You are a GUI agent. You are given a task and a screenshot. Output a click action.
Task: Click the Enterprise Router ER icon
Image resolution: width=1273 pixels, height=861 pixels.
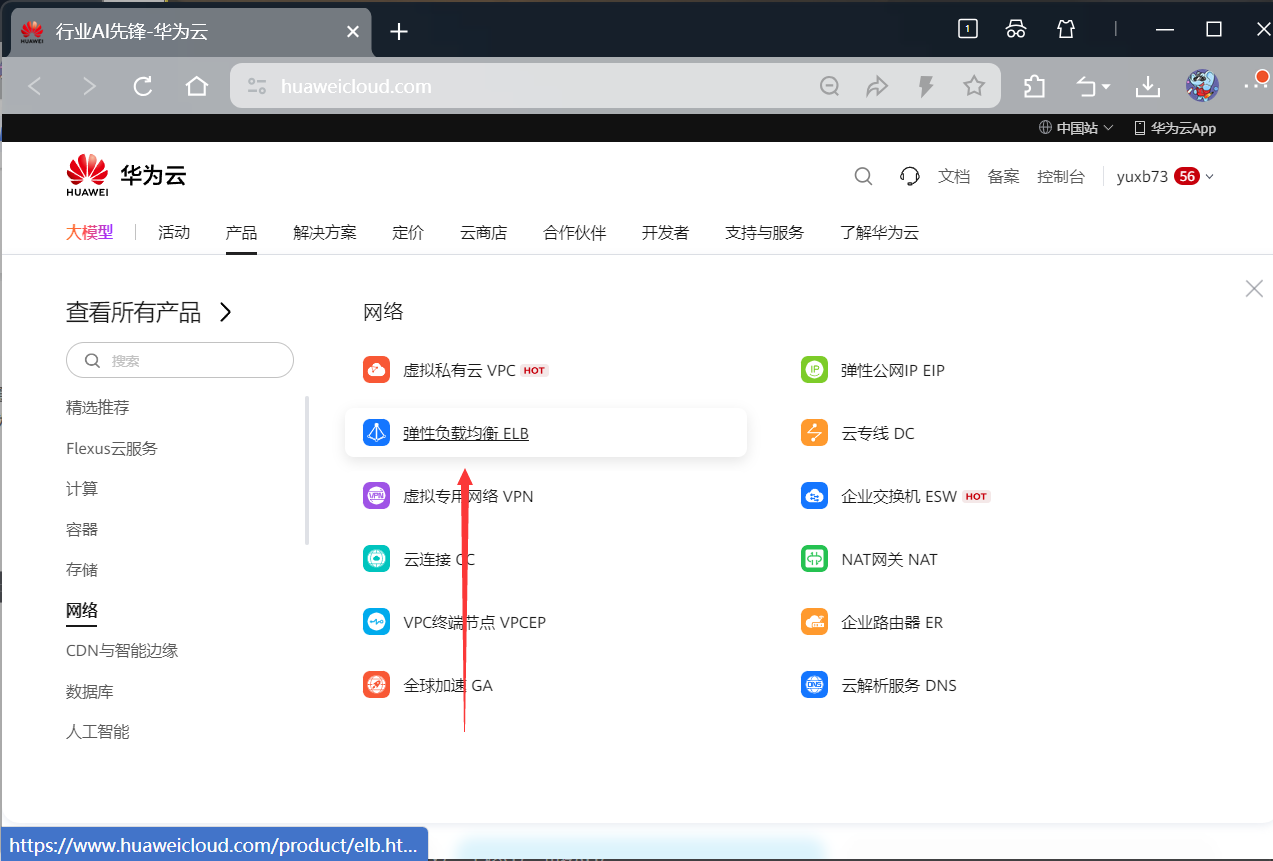pos(815,622)
